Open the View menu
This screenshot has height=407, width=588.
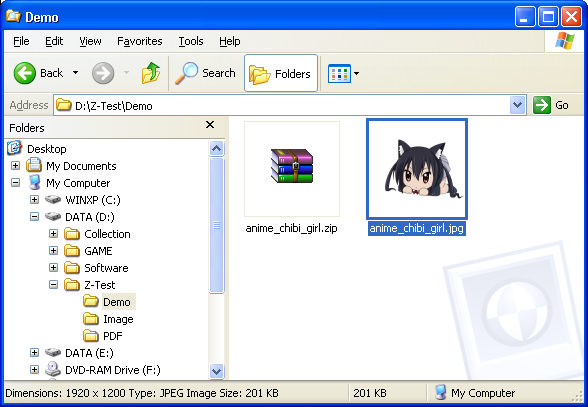pos(90,41)
